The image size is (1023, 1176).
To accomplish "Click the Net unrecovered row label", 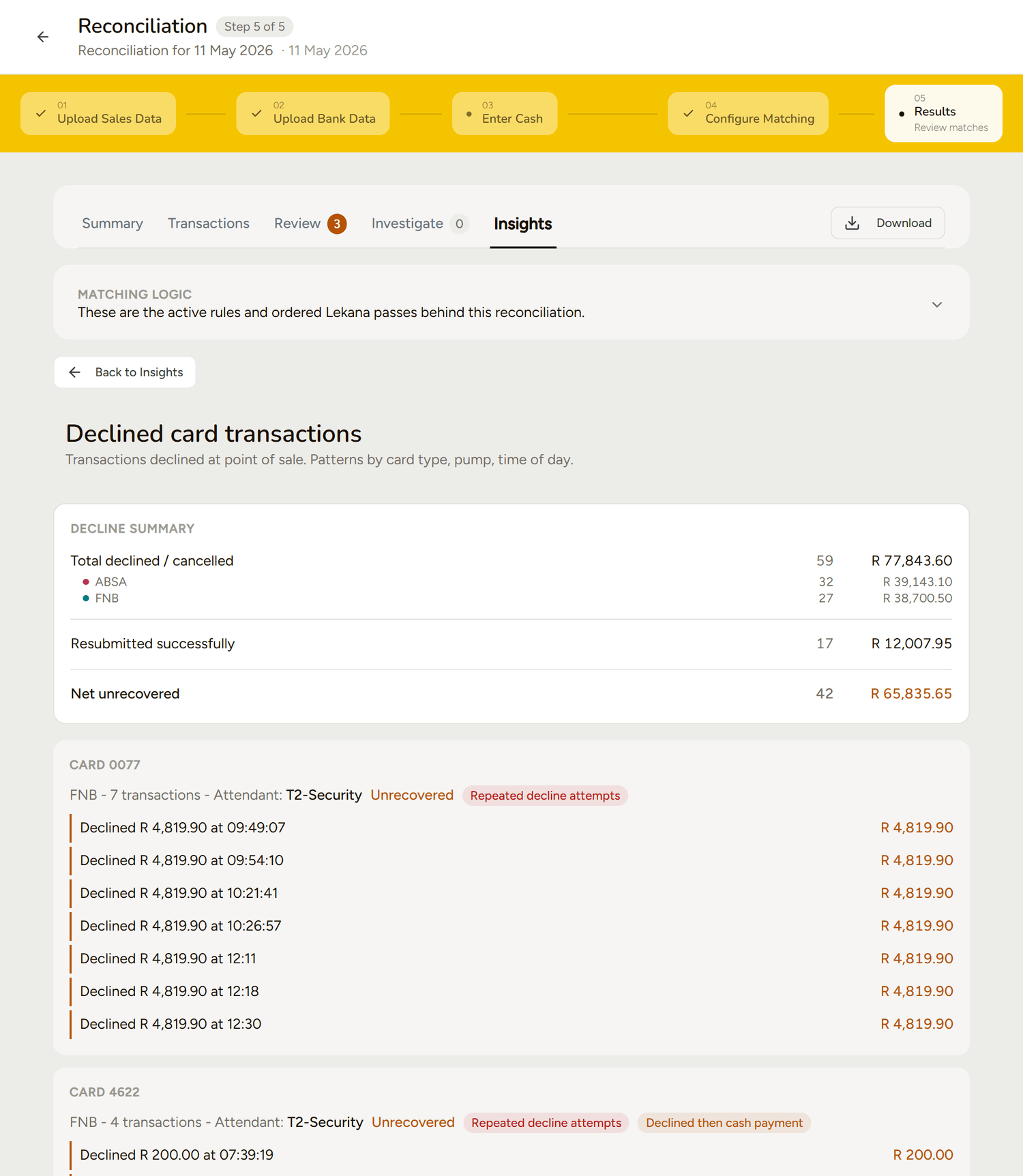I will coord(125,693).
